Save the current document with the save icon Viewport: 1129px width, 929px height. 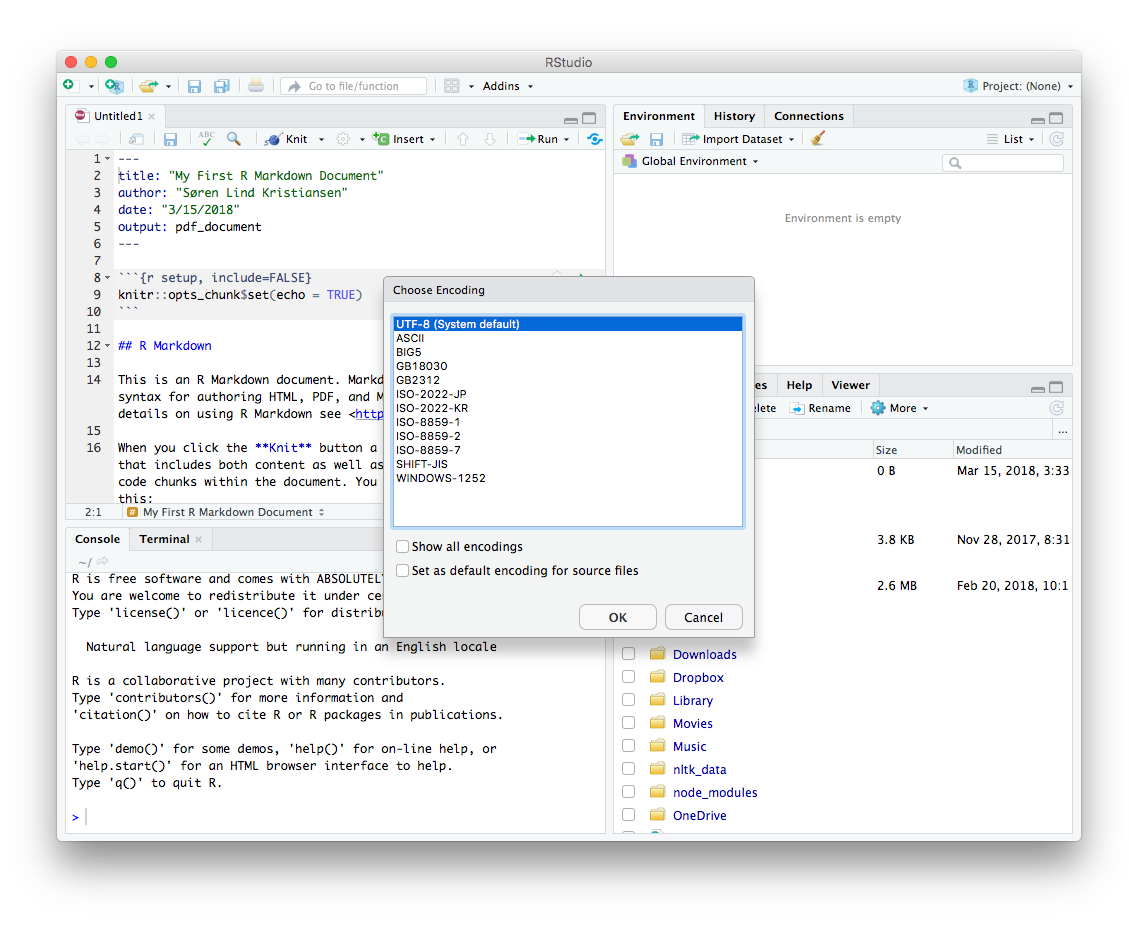point(170,138)
